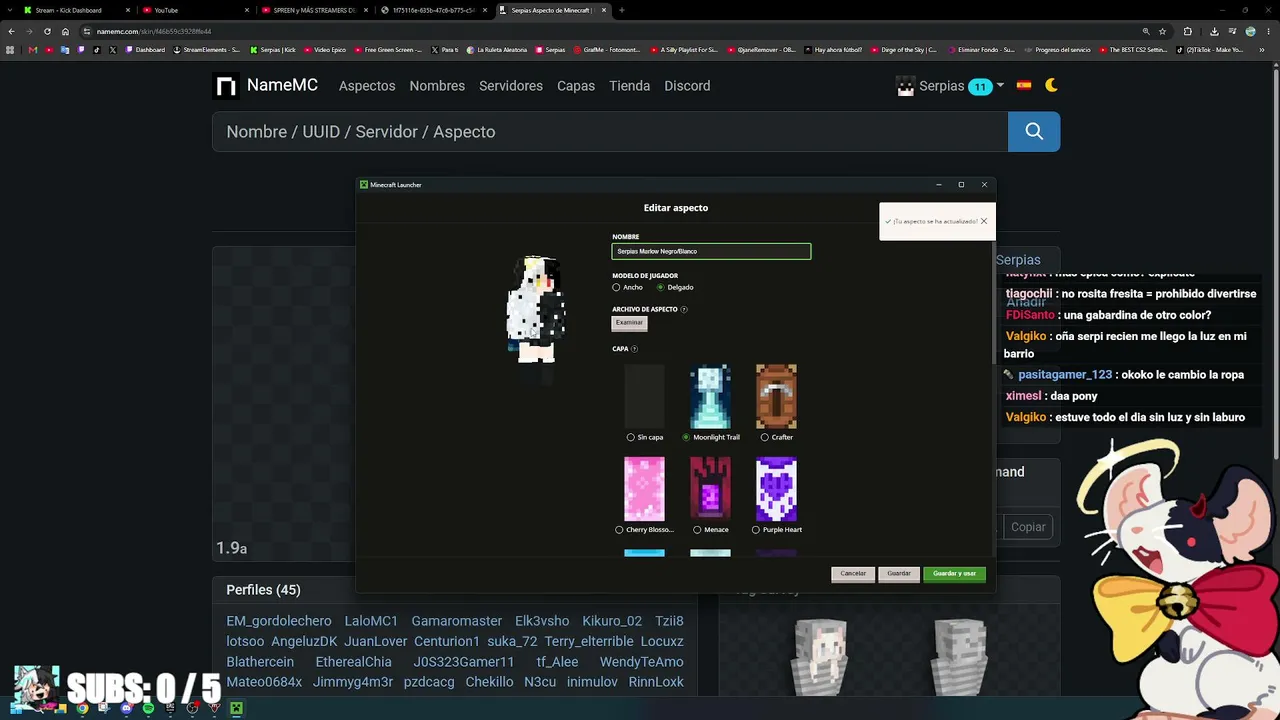Select the Purple Heart cape radio button
The height and width of the screenshot is (720, 1280).
(755, 530)
